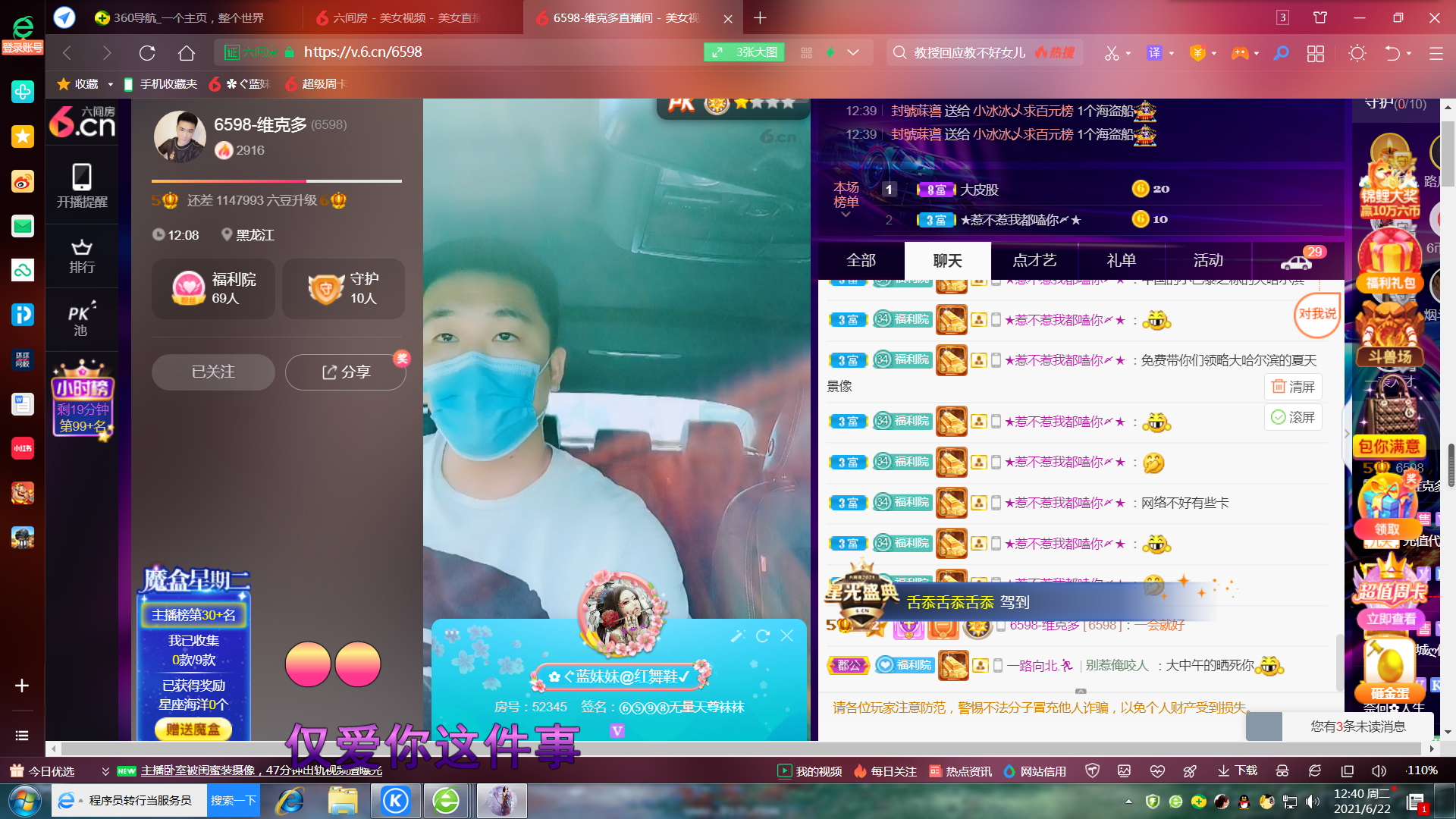This screenshot has height=819, width=1456.
Task: Open the PK池 sidebar icon
Action: [x=81, y=319]
